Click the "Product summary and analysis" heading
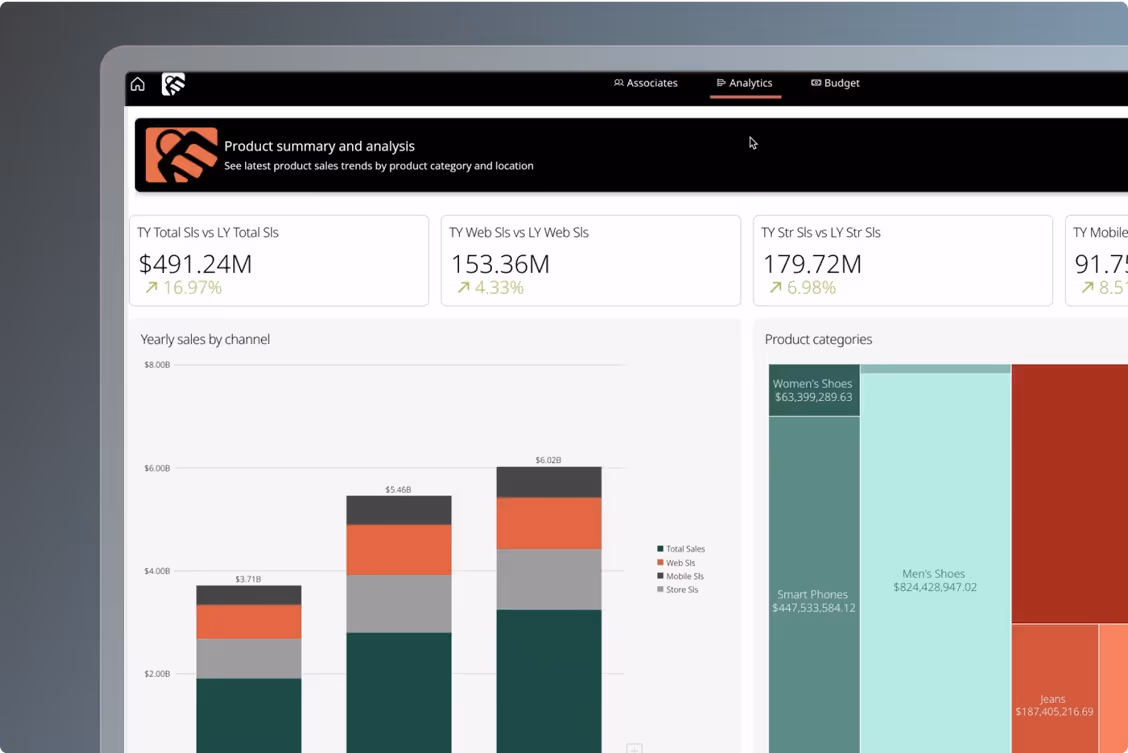1128x753 pixels. (x=319, y=146)
